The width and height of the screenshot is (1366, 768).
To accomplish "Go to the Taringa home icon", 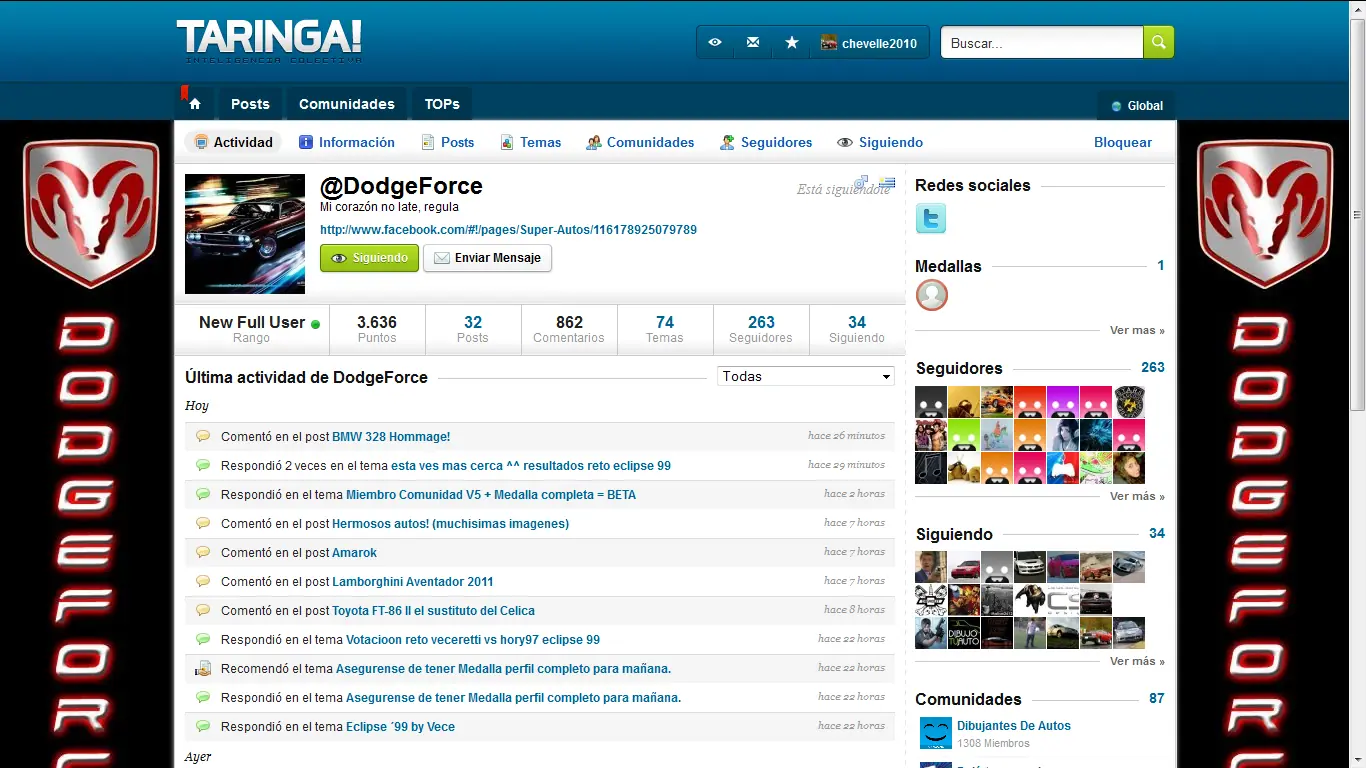I will (x=195, y=104).
